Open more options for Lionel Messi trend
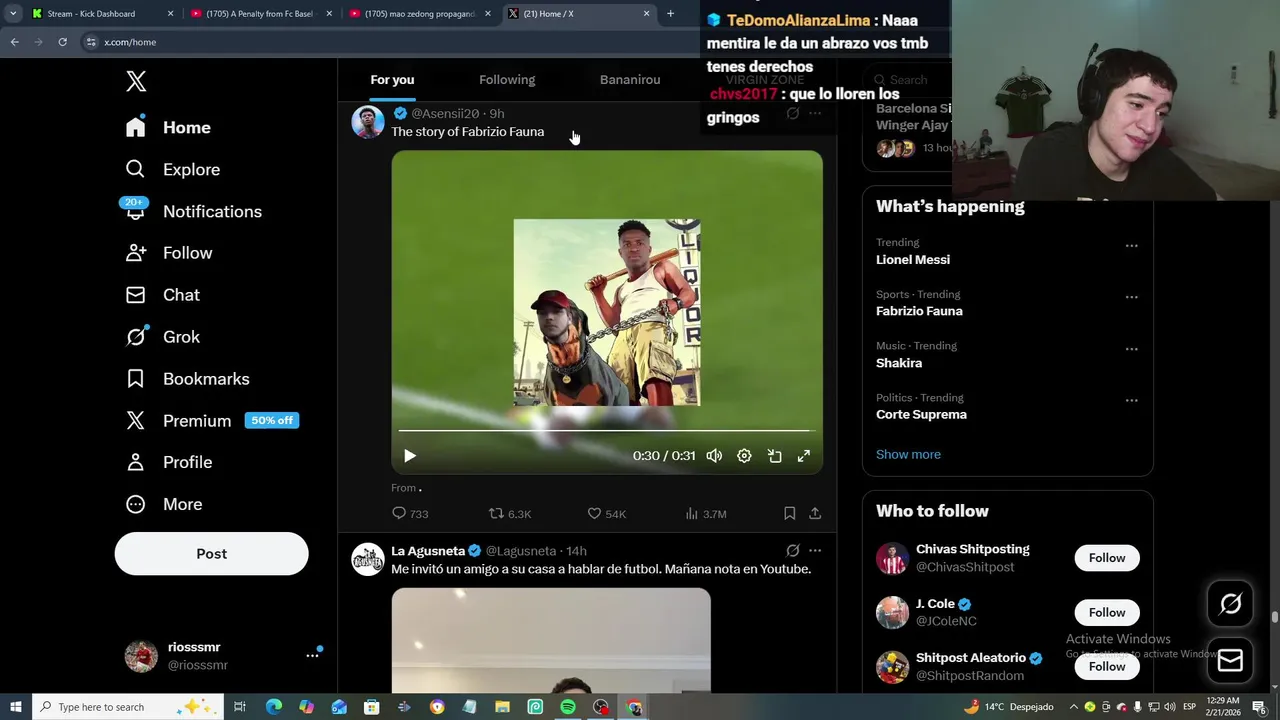The height and width of the screenshot is (720, 1280). point(1131,246)
